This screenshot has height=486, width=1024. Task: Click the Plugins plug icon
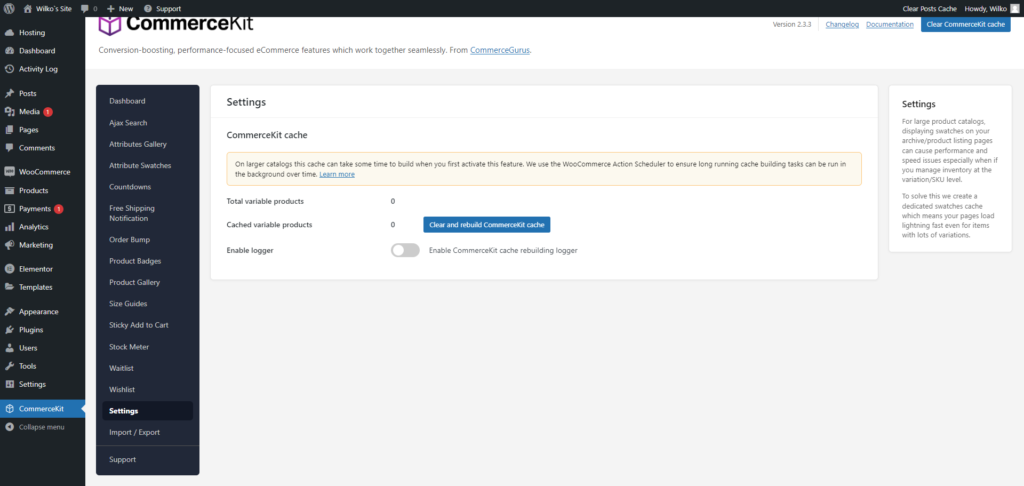tap(9, 330)
